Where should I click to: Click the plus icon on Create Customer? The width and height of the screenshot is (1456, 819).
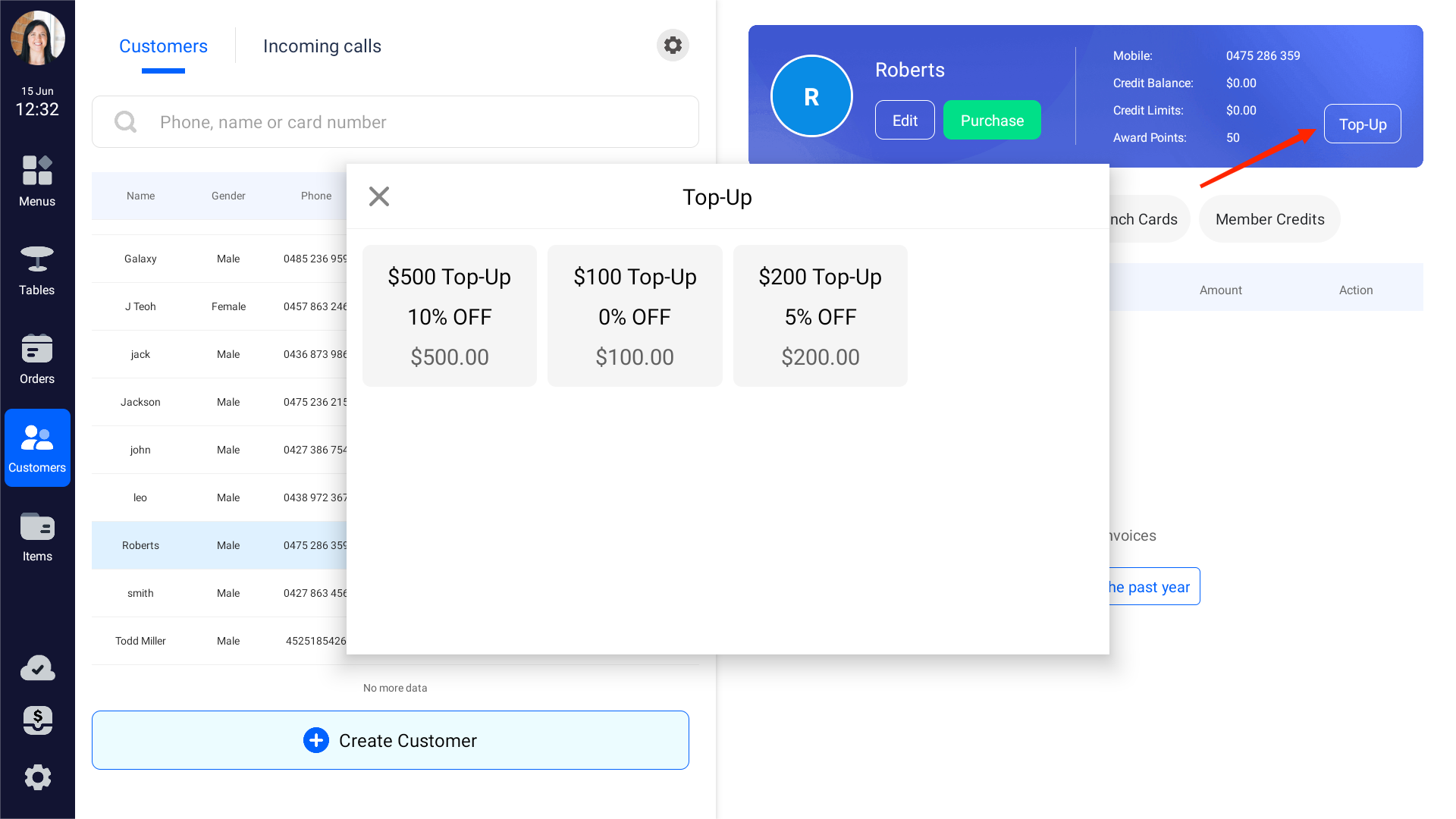click(x=316, y=740)
